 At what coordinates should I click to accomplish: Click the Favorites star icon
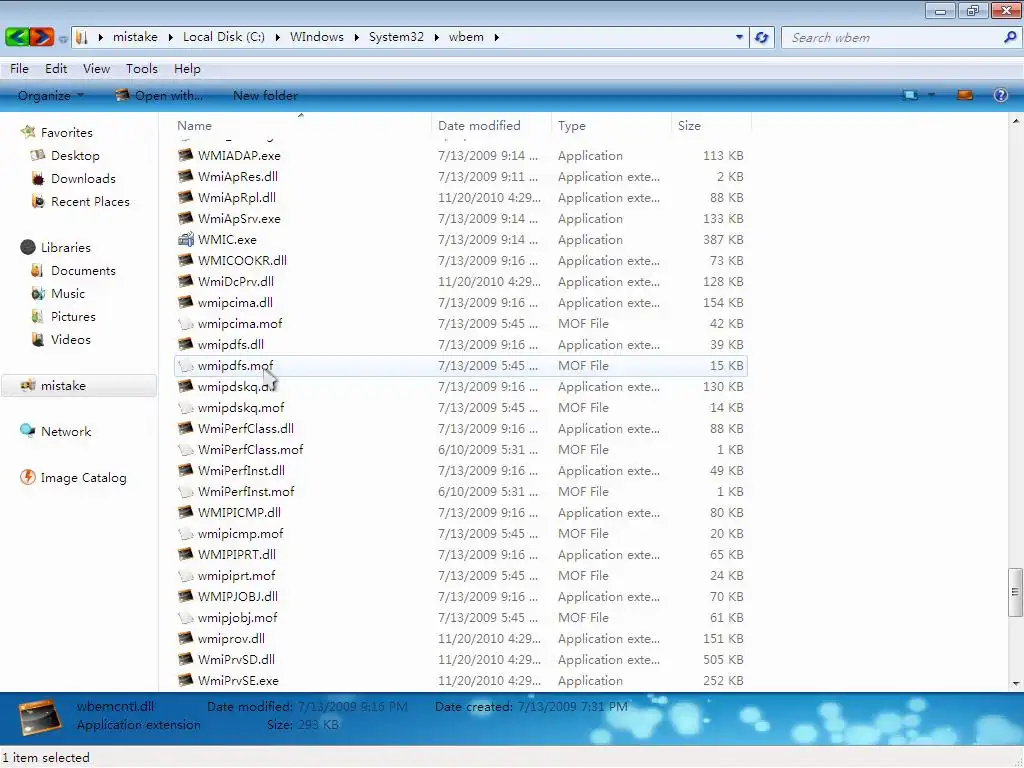(28, 133)
